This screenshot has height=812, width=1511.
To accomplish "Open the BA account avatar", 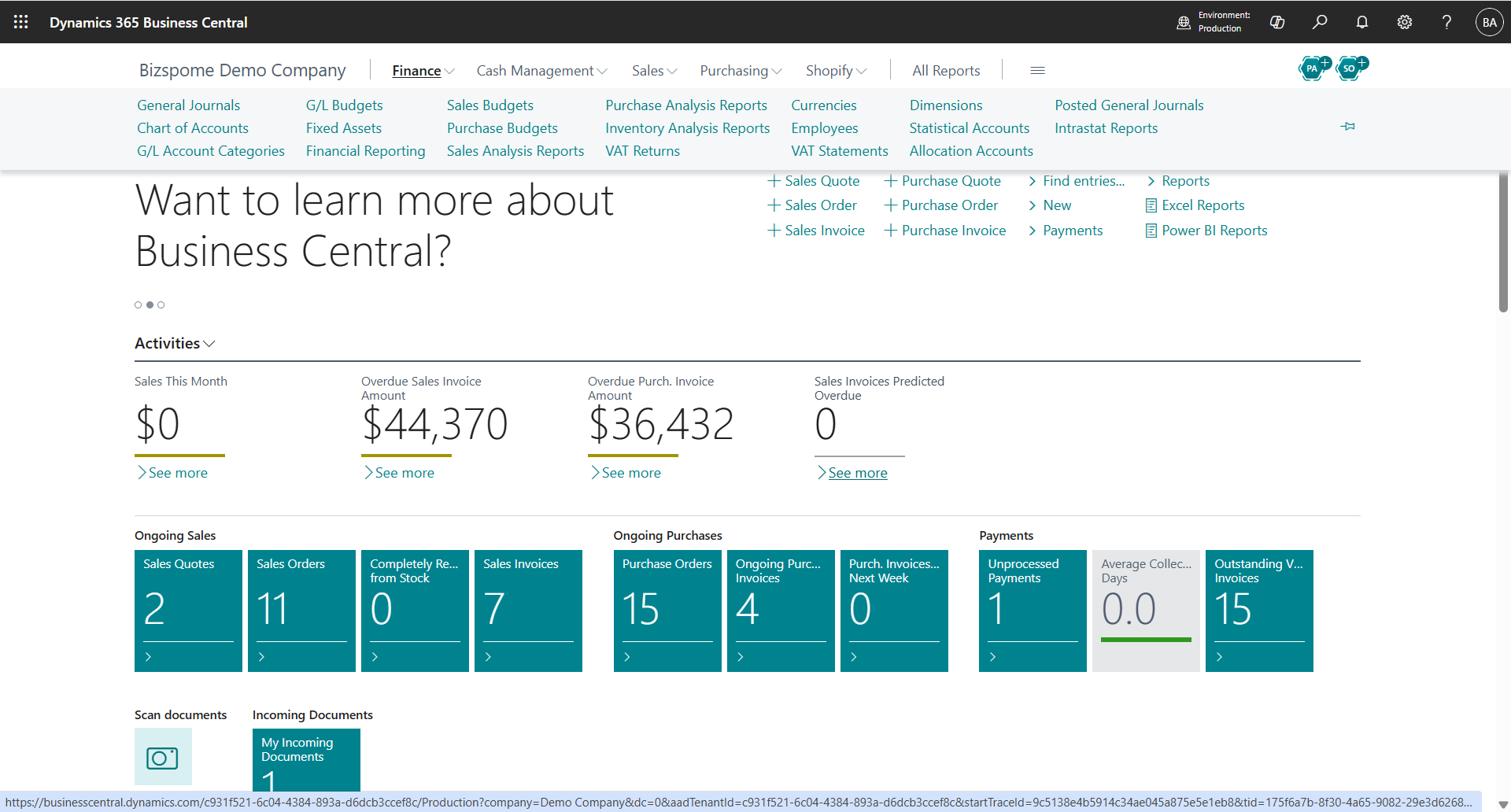I will click(x=1489, y=22).
